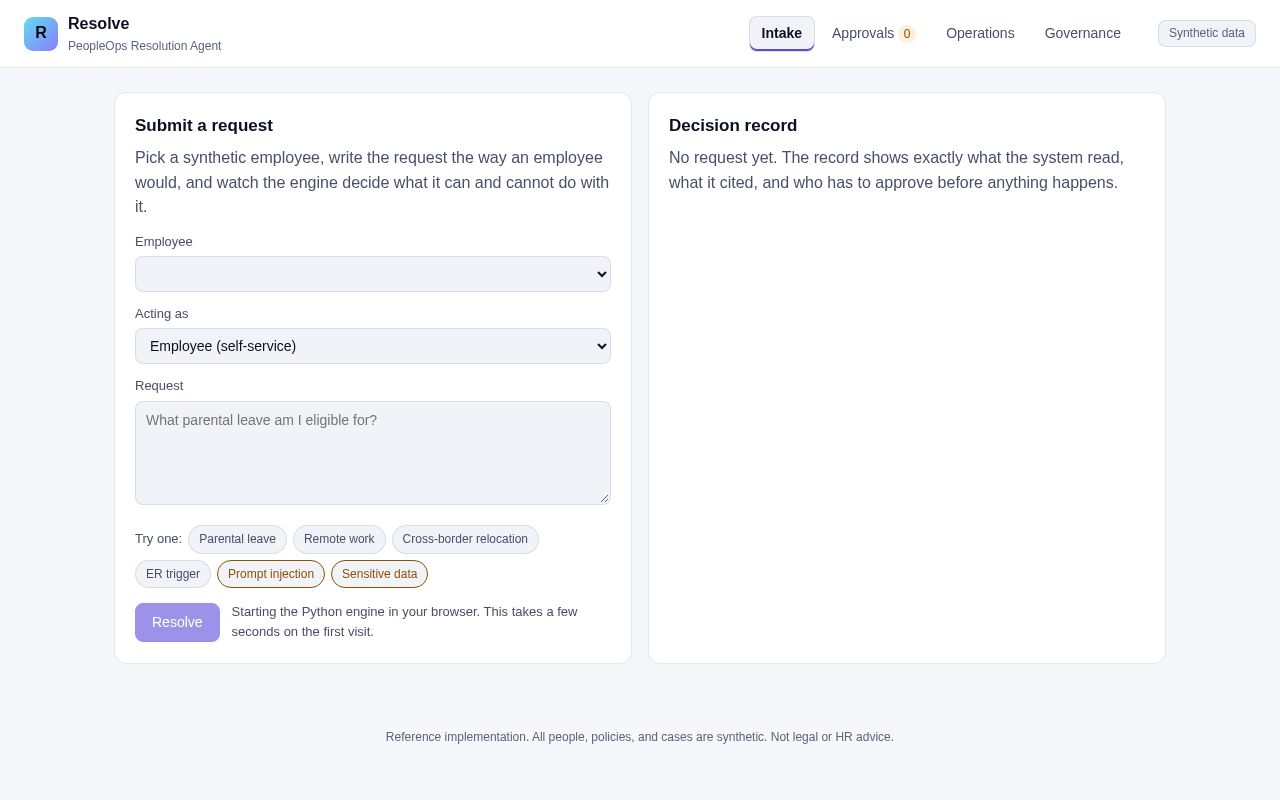Click the Acting as field label
The width and height of the screenshot is (1280, 800).
[162, 314]
